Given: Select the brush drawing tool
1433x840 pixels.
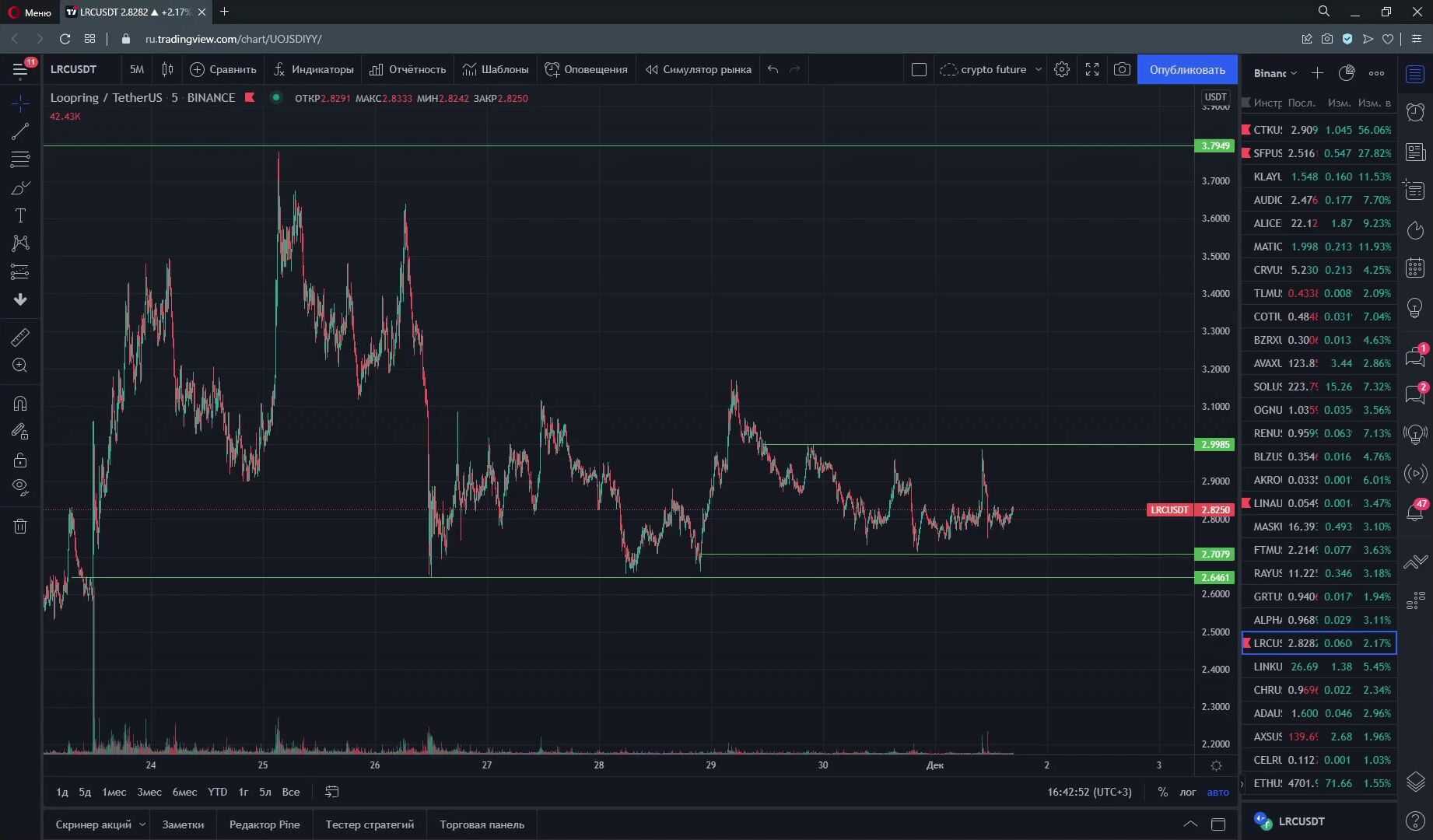Looking at the screenshot, I should click(x=20, y=187).
